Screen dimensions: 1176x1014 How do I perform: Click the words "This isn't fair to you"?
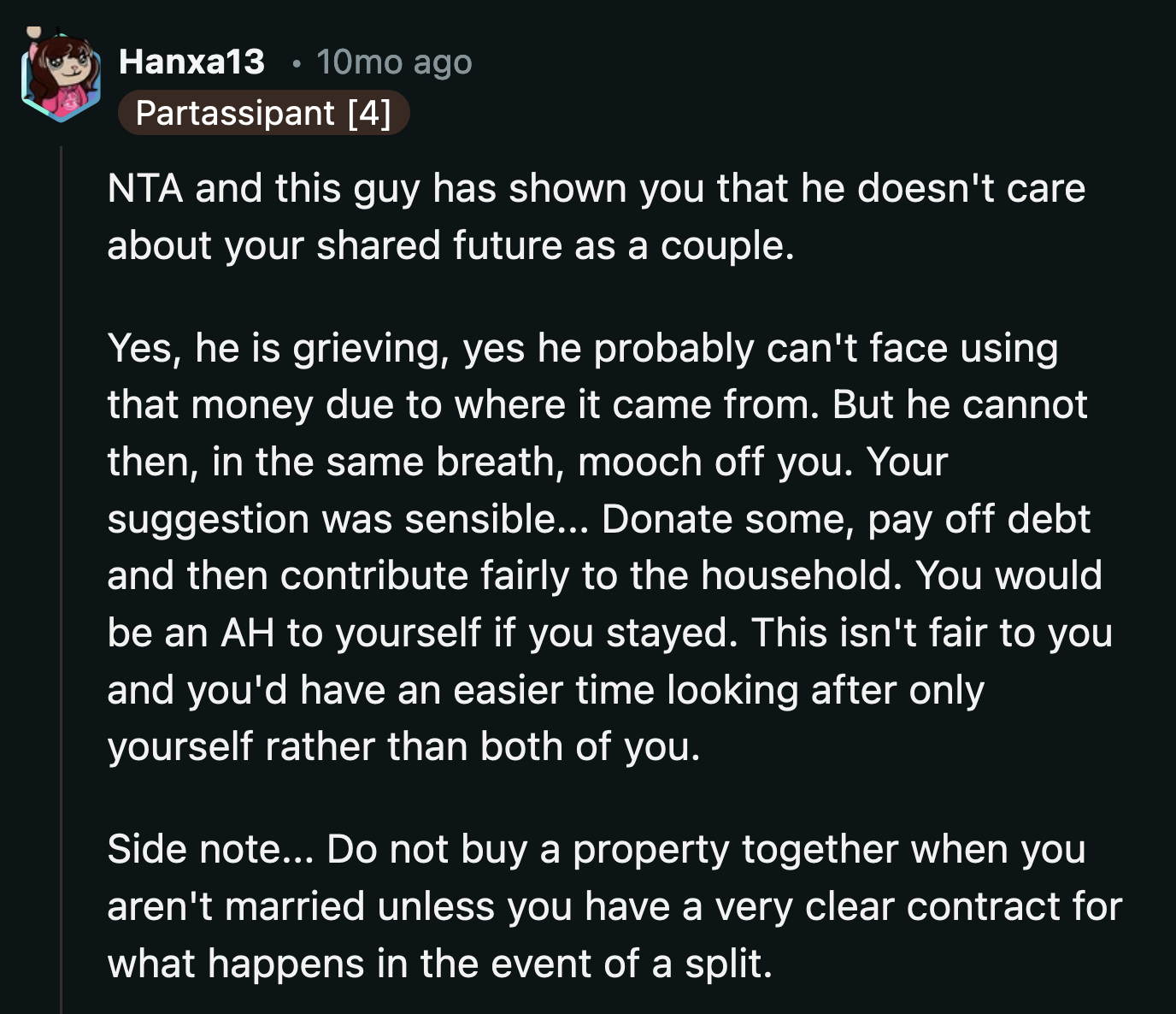click(932, 633)
